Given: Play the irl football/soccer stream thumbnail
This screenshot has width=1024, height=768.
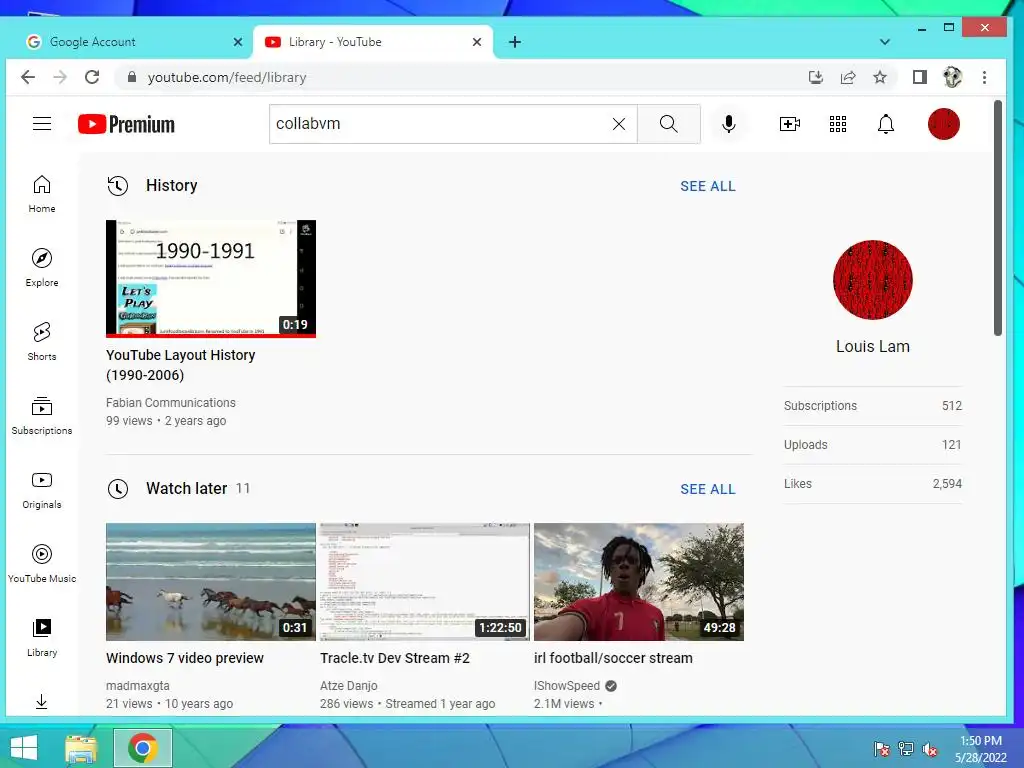Looking at the screenshot, I should (x=639, y=582).
